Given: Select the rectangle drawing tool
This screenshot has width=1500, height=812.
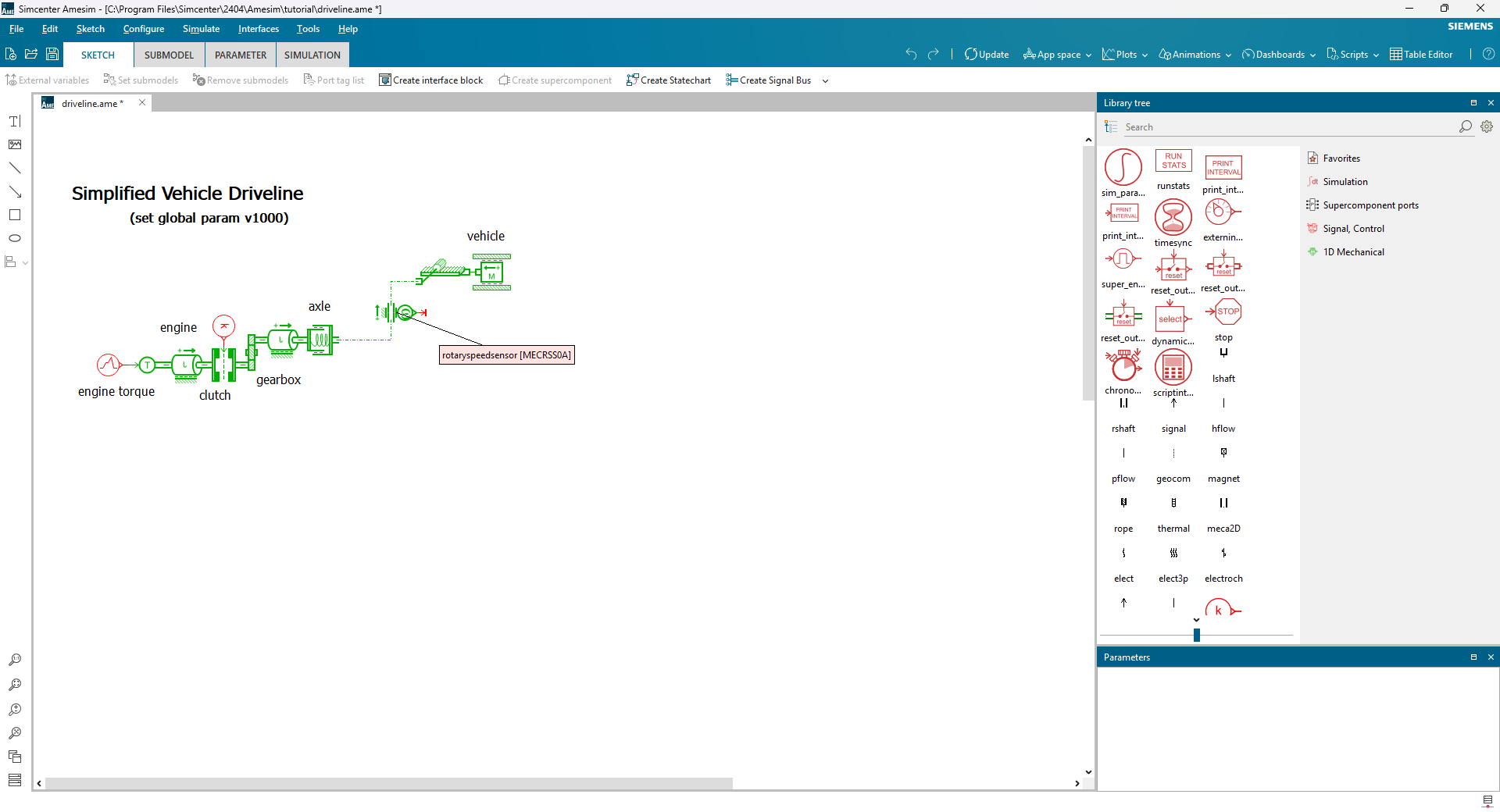Looking at the screenshot, I should point(15,215).
